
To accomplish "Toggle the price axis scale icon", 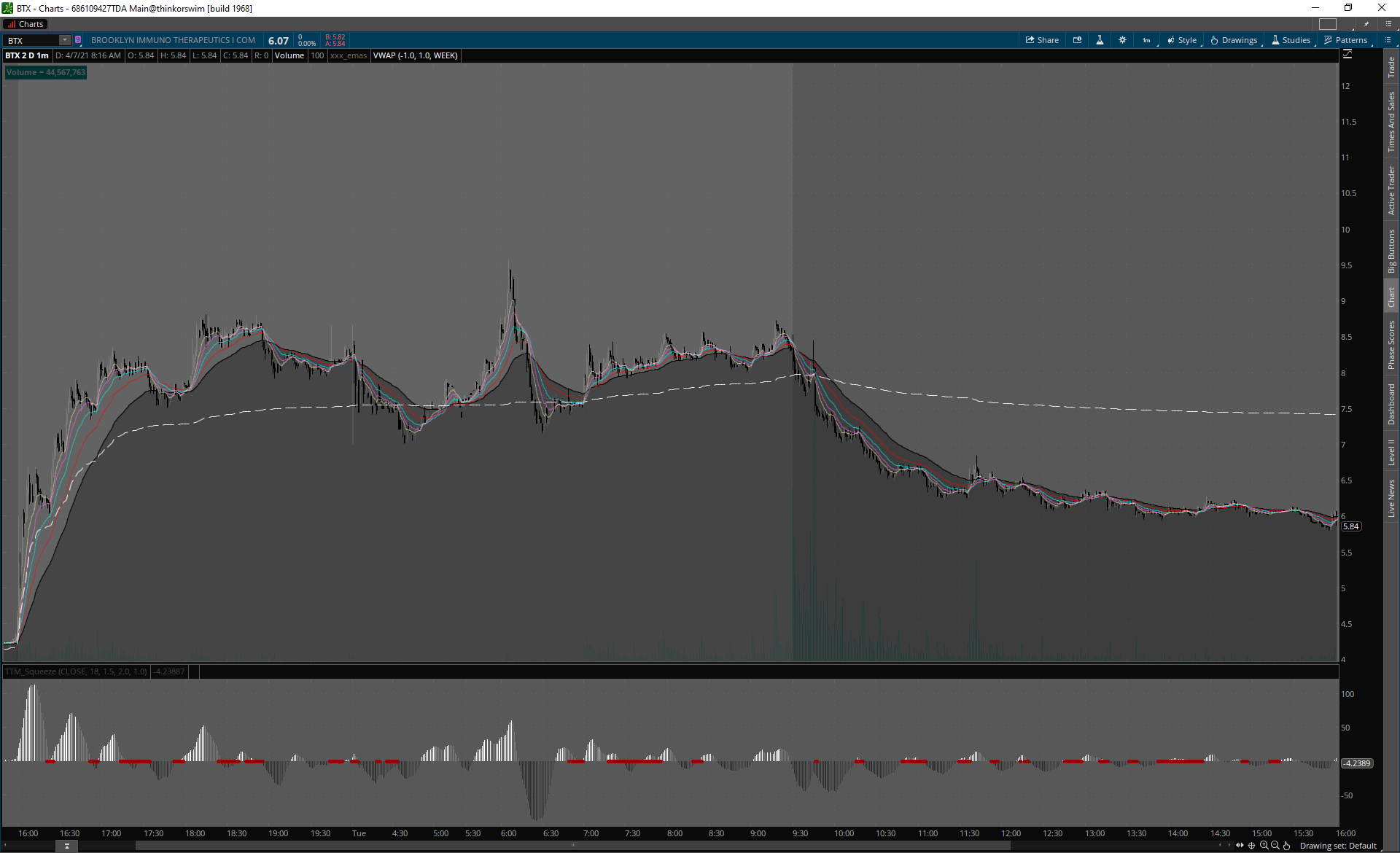I will (x=1347, y=55).
